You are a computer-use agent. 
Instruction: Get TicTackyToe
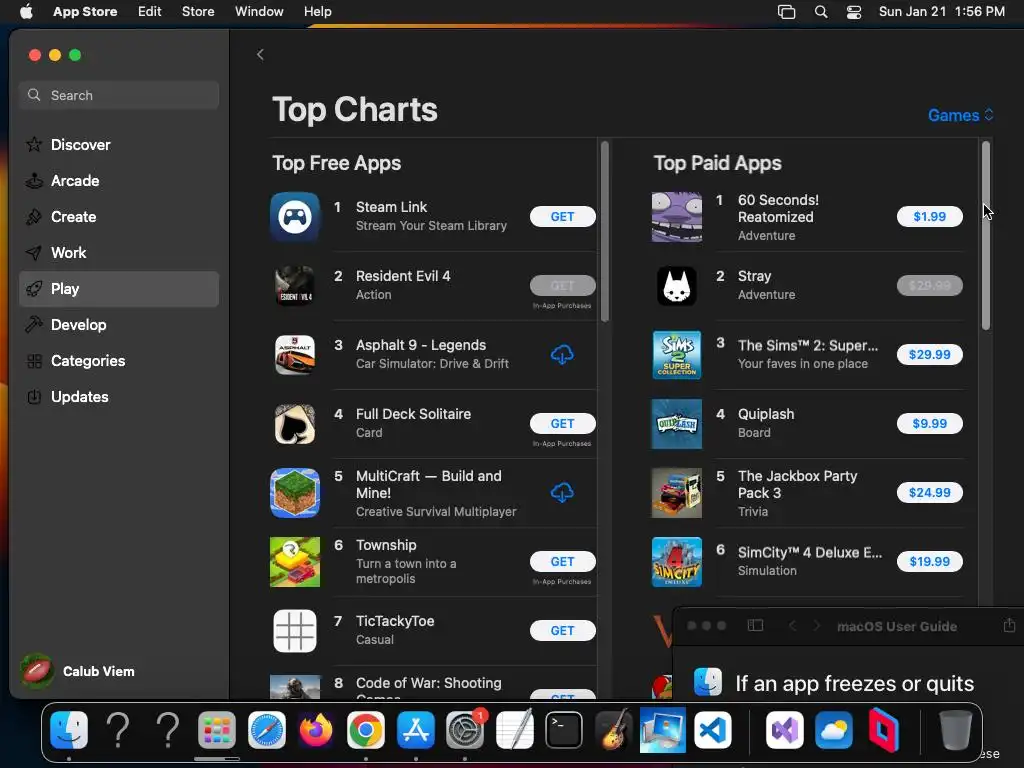click(562, 631)
